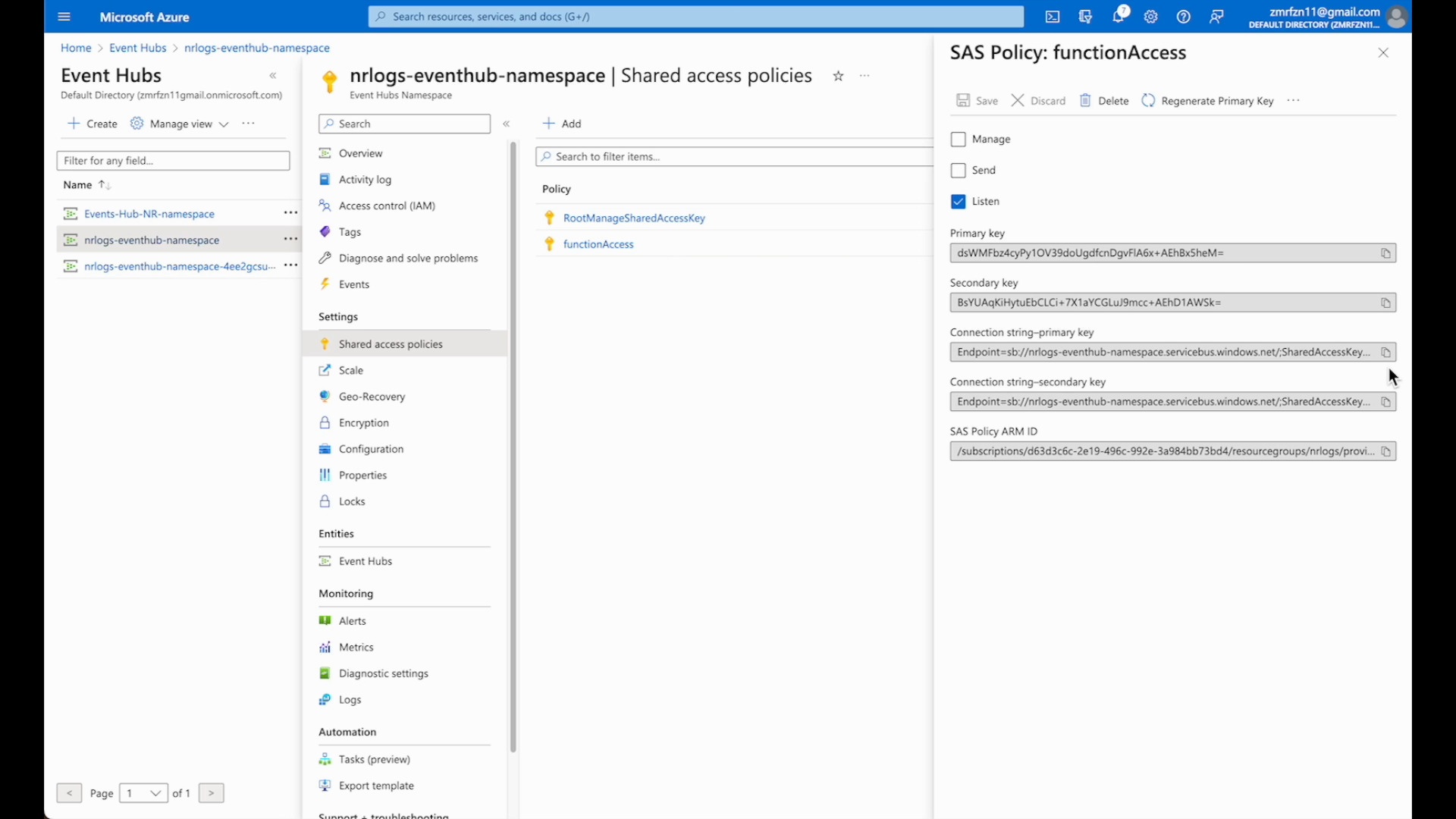Image resolution: width=1456 pixels, height=819 pixels.
Task: Open Activity log in the resource menu
Action: pyautogui.click(x=365, y=180)
